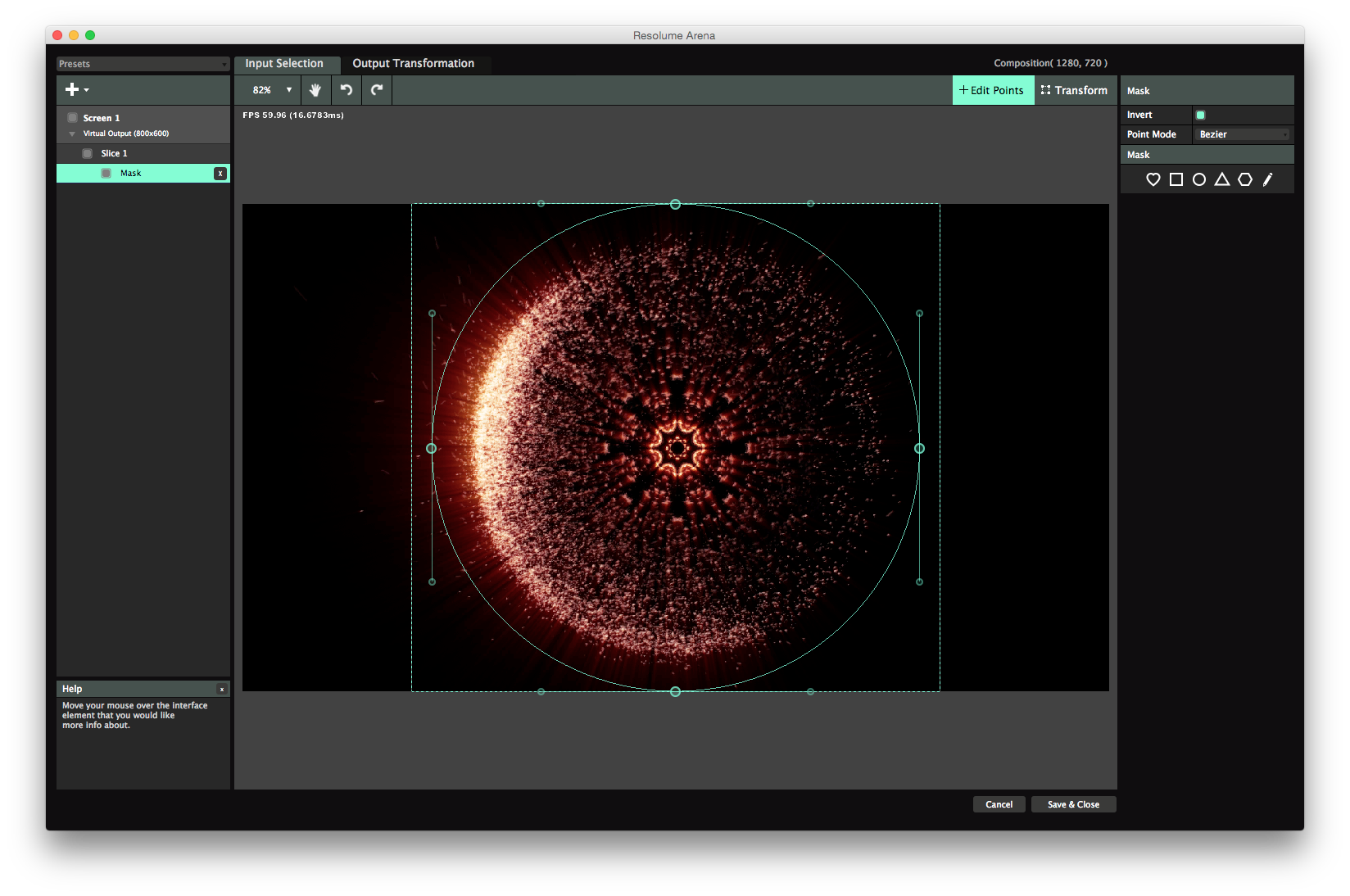Click the redo arrow in toolbar

[x=377, y=90]
